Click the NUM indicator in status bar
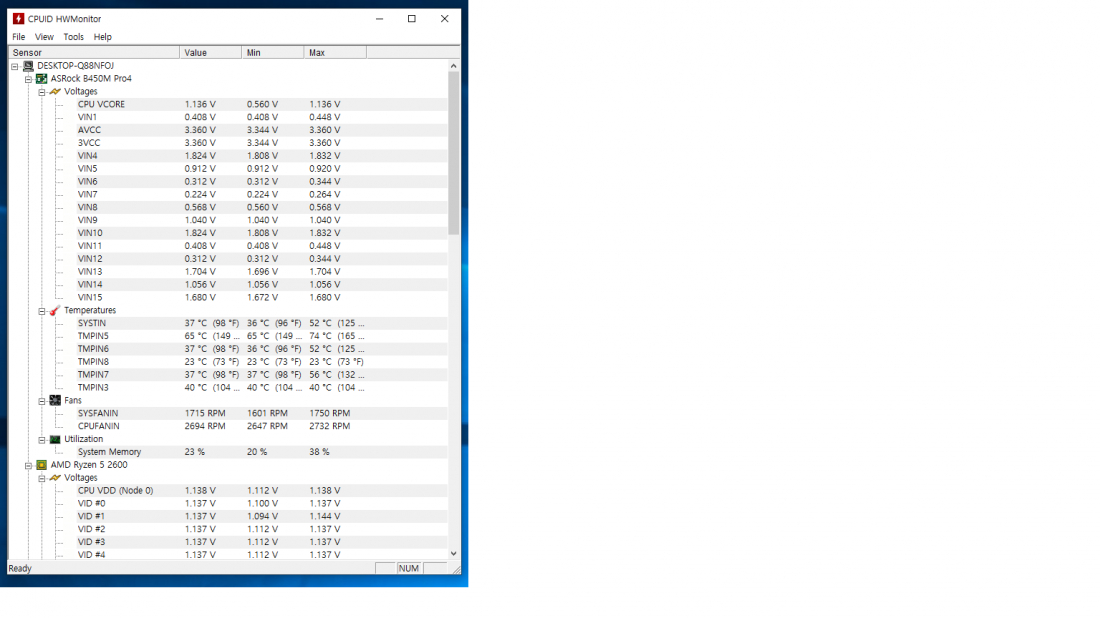This screenshot has width=1100, height=618. coord(408,569)
